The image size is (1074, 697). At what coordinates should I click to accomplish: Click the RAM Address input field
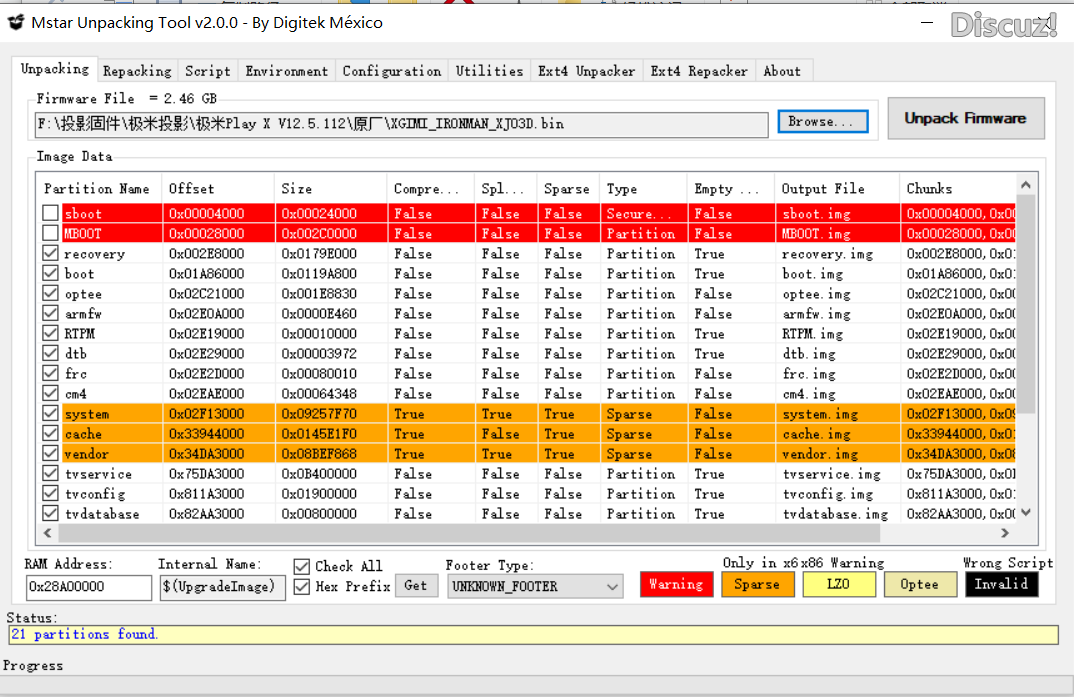(x=88, y=587)
